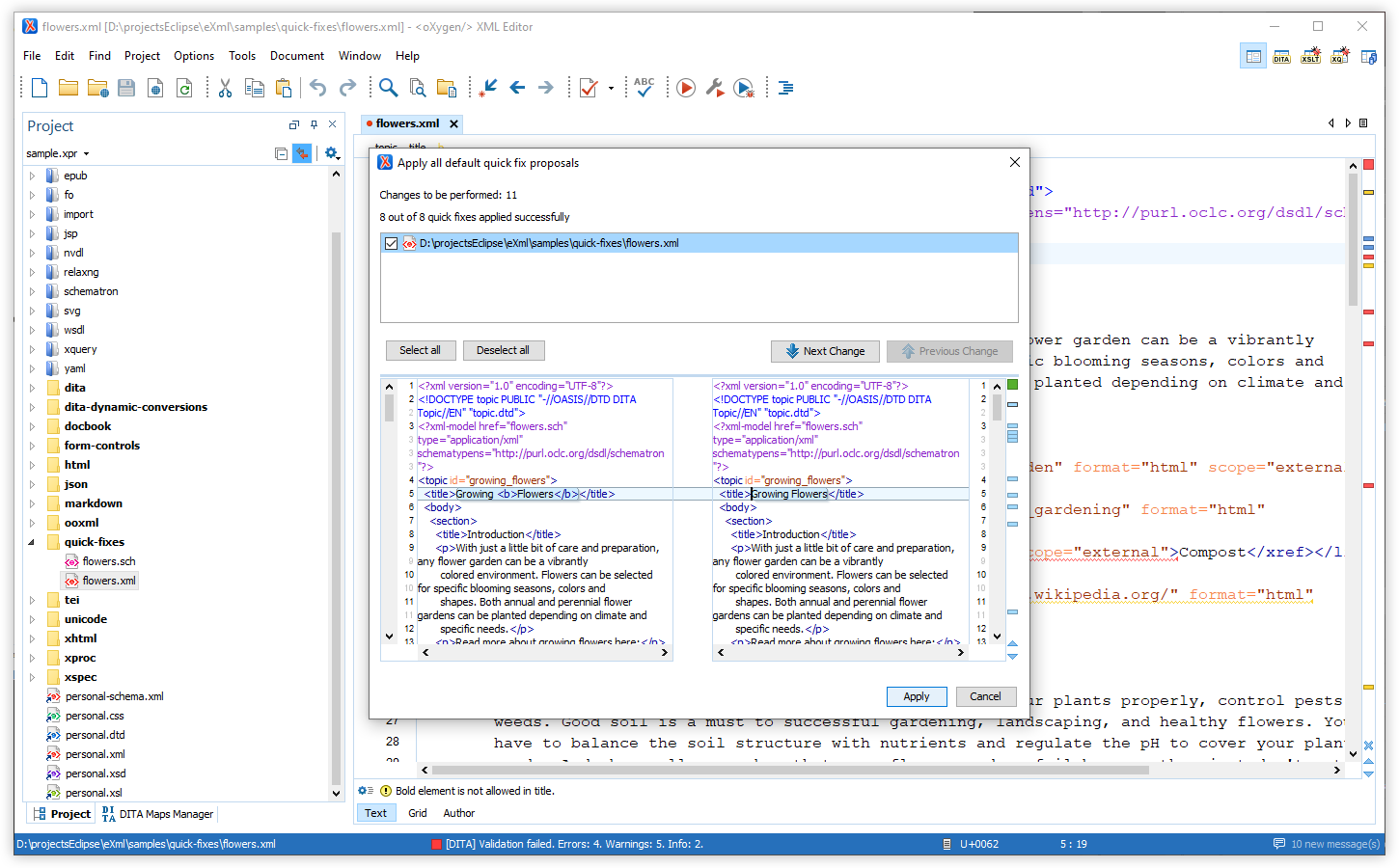Click left diff pane horizontal scrollbar
This screenshot has width=1399, height=868.
[544, 653]
